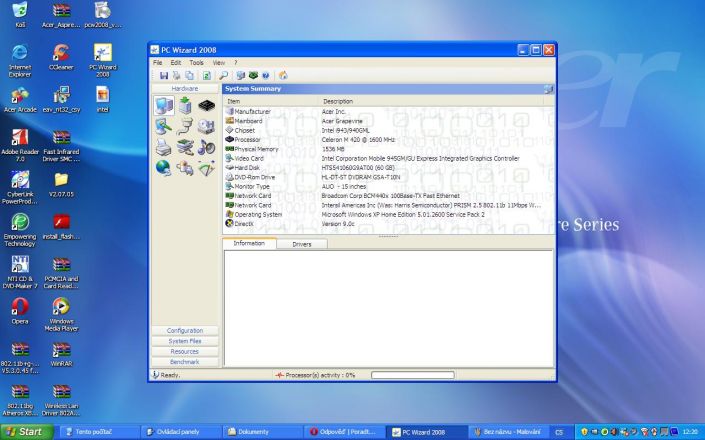The height and width of the screenshot is (440, 705).
Task: Select the Network globe icon
Action: pyautogui.click(x=164, y=168)
